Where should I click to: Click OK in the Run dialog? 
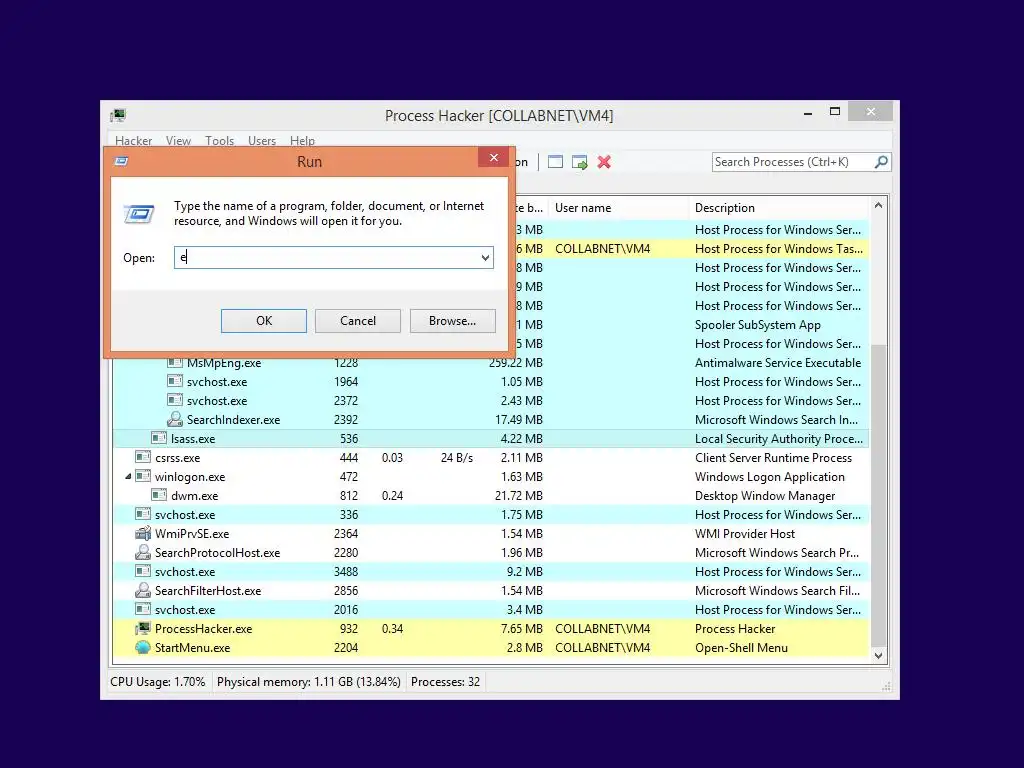coord(264,321)
